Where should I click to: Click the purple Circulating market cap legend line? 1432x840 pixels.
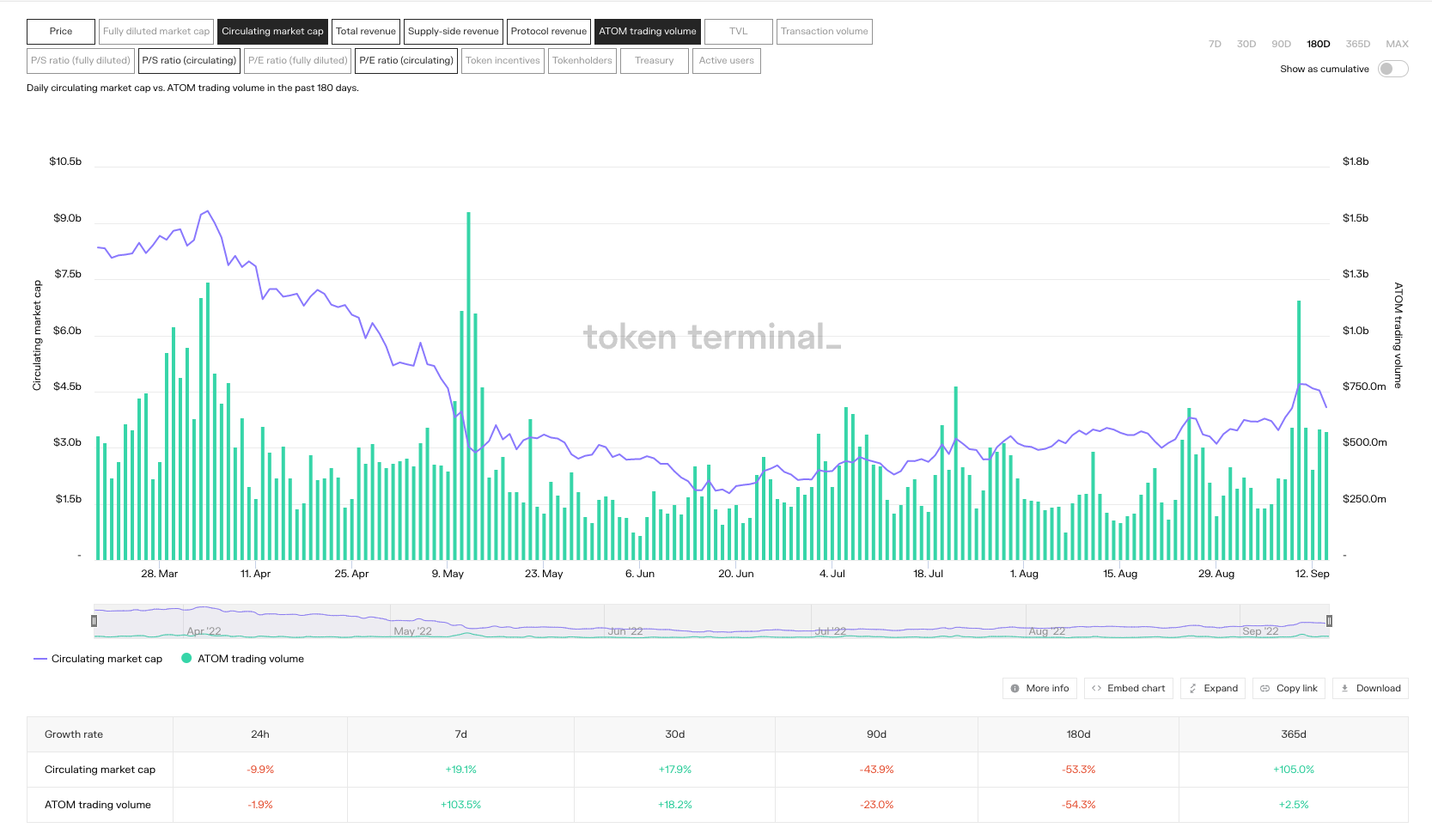(40, 659)
